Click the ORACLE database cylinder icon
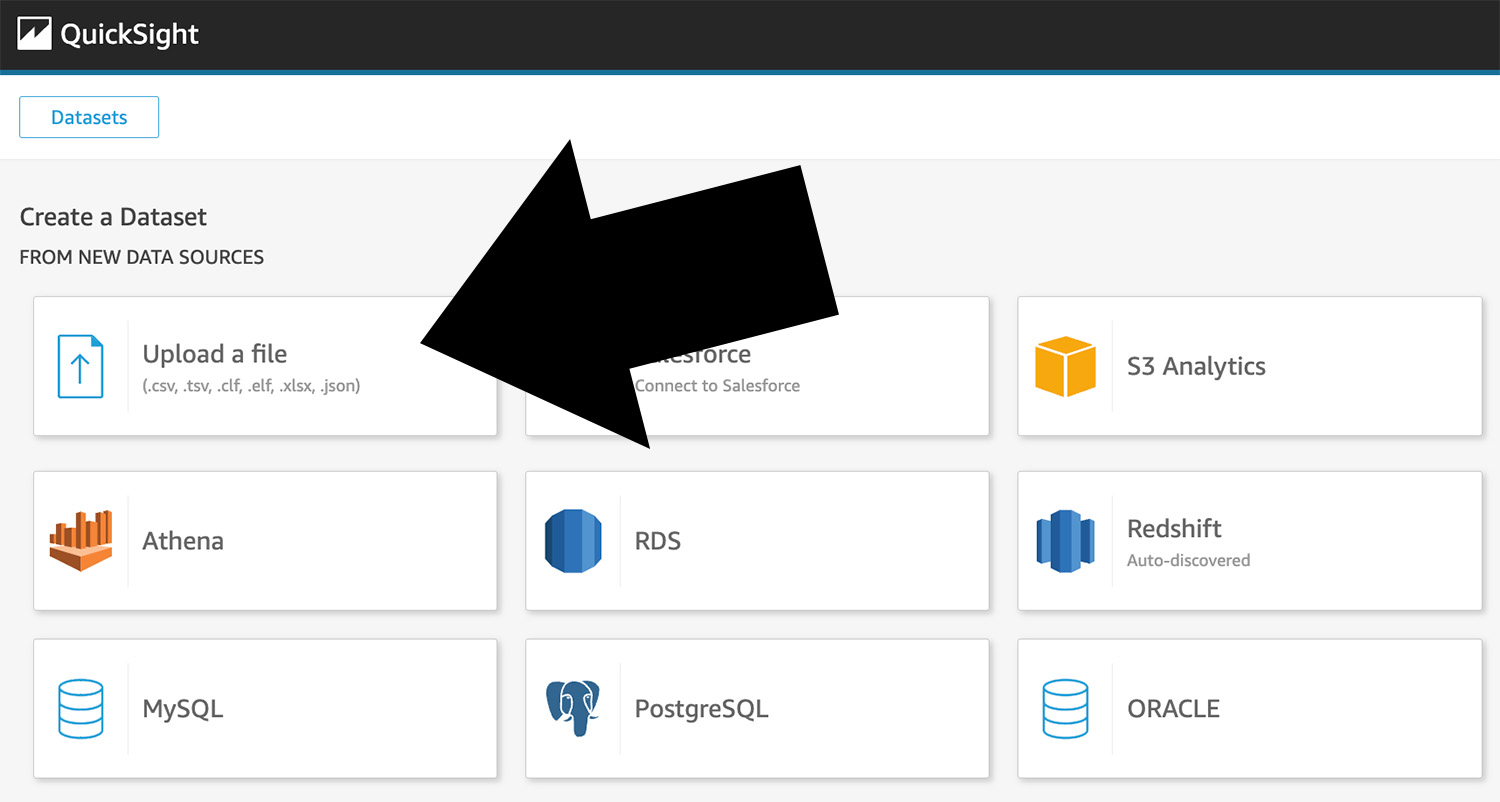This screenshot has height=802, width=1500. (1065, 709)
